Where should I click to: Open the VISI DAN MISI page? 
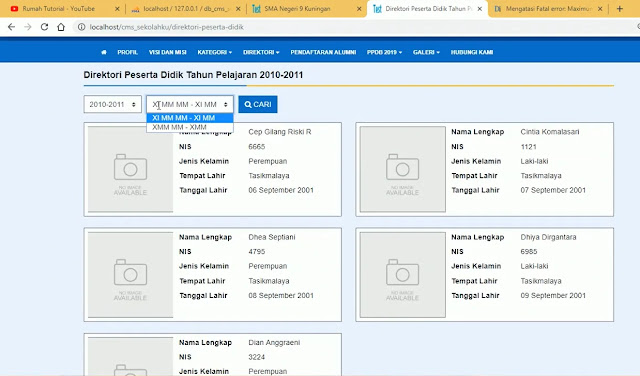coord(167,52)
